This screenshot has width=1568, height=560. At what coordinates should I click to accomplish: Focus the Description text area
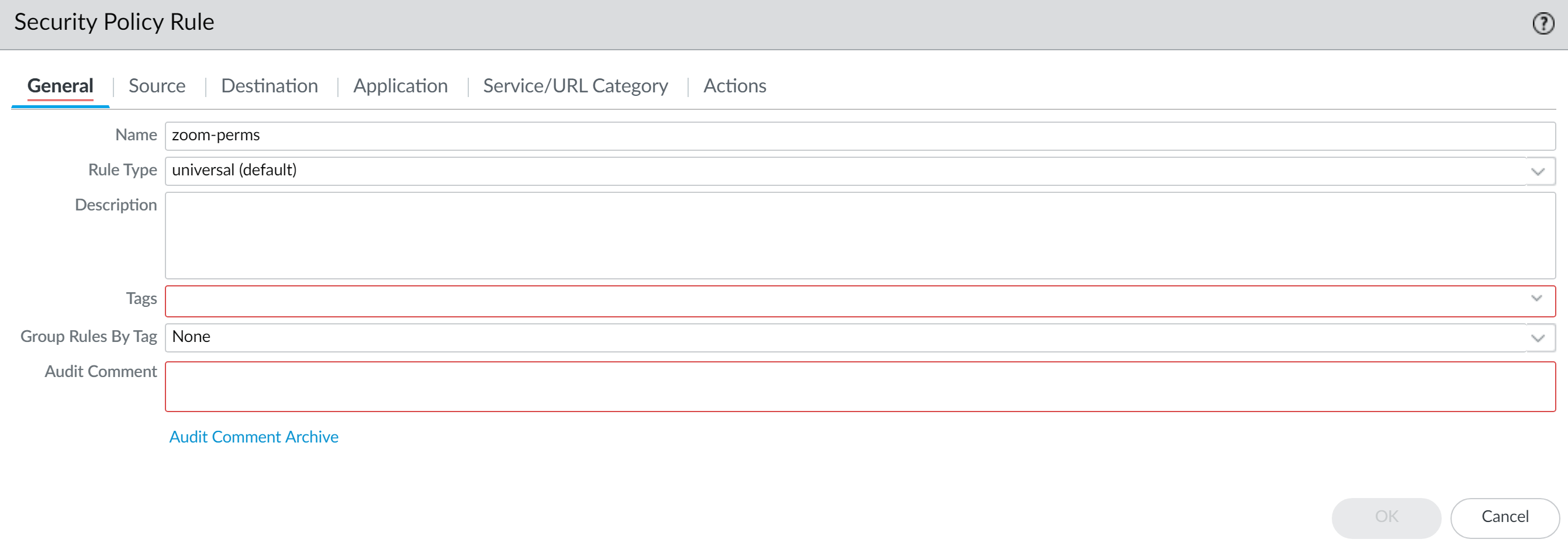point(852,236)
